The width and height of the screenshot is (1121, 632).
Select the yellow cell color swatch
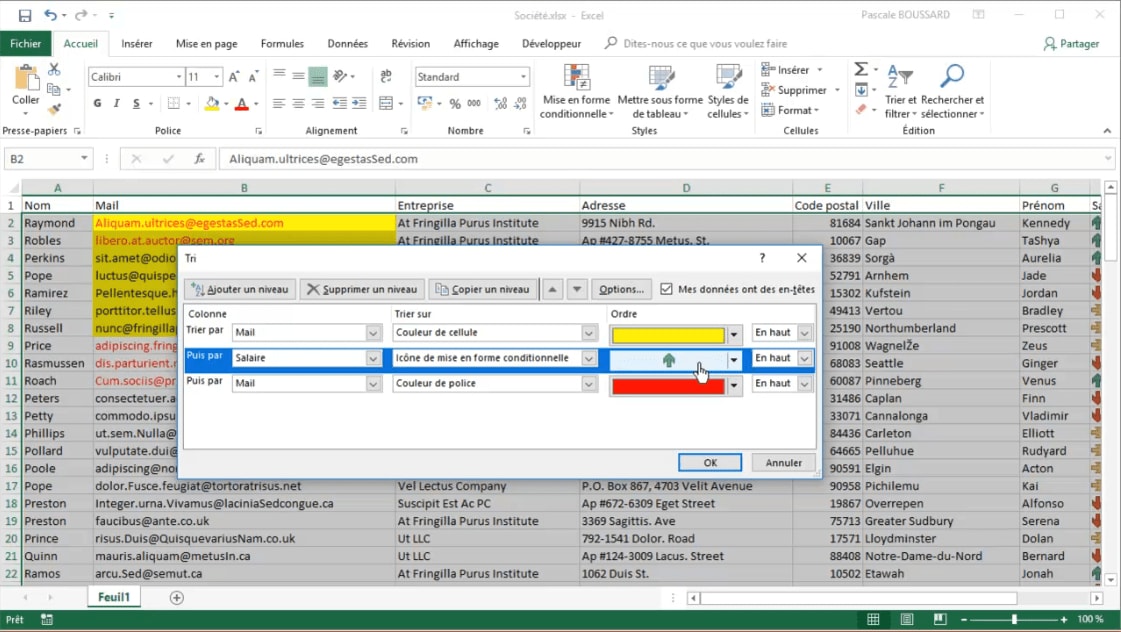point(668,334)
